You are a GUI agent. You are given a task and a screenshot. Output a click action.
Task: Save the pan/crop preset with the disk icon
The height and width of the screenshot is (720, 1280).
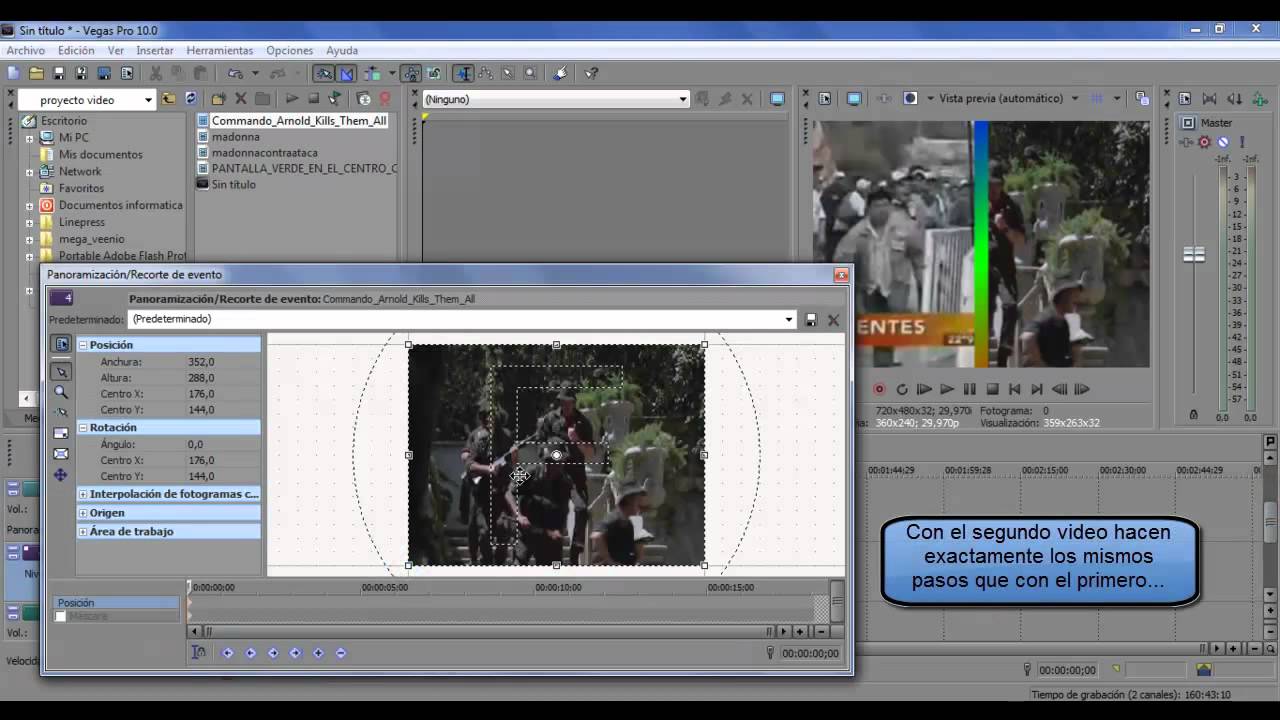click(x=811, y=320)
